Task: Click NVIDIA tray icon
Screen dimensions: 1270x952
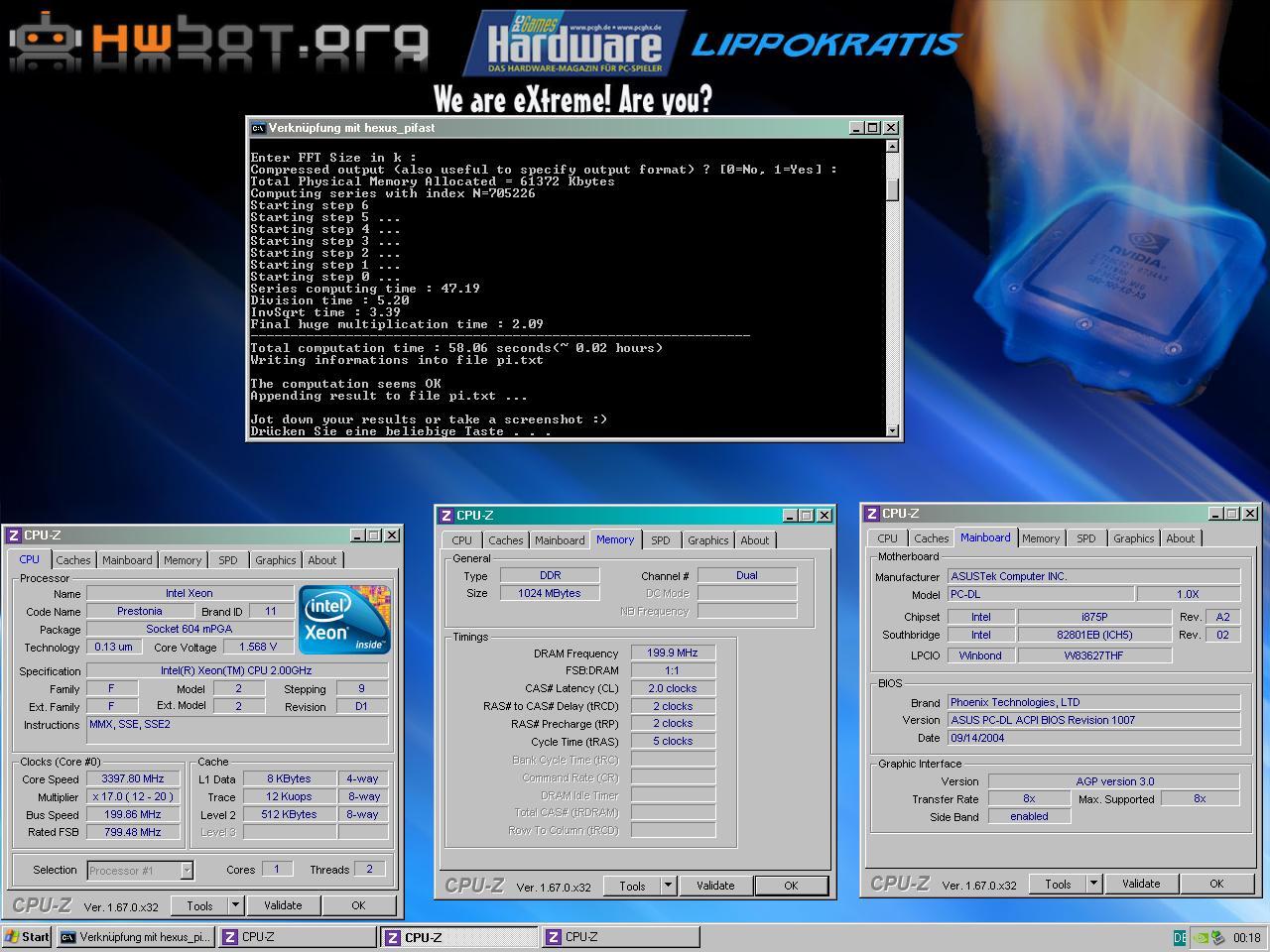Action: click(1201, 937)
